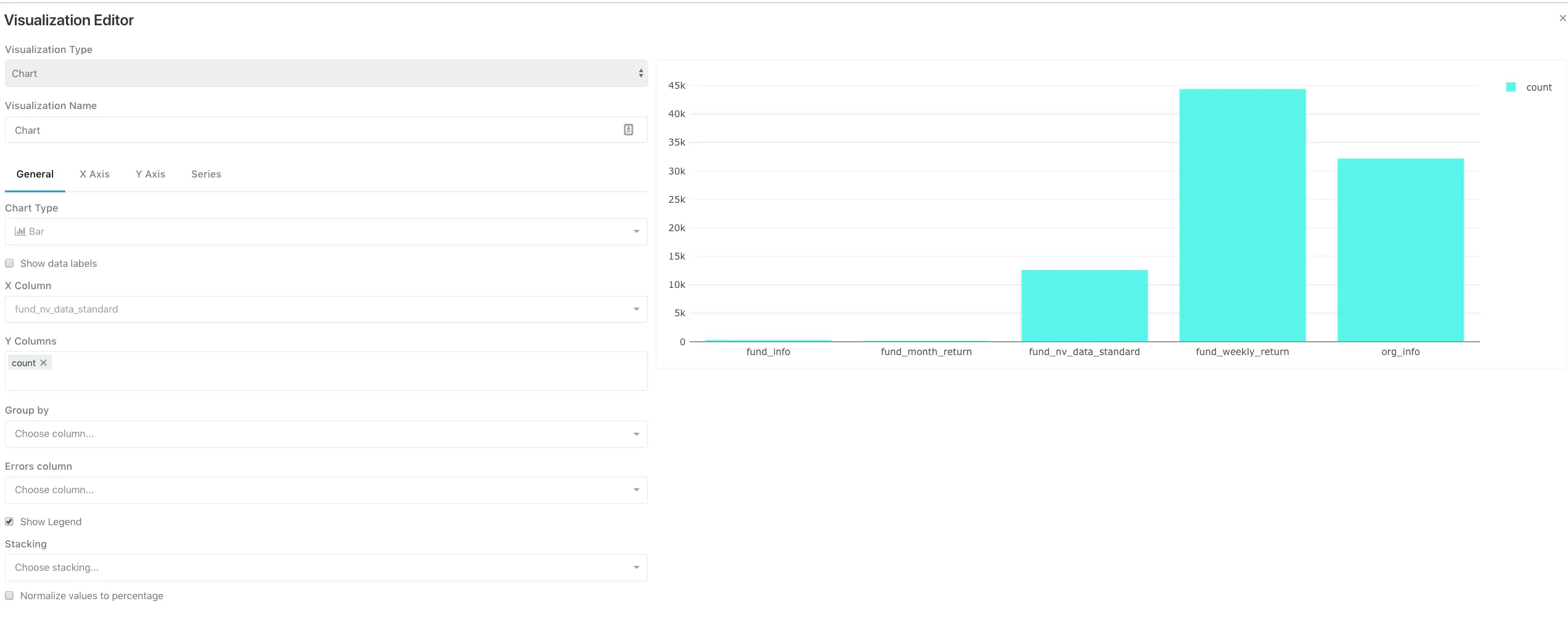Click the org_info x-axis label
1568x622 pixels.
[1400, 352]
